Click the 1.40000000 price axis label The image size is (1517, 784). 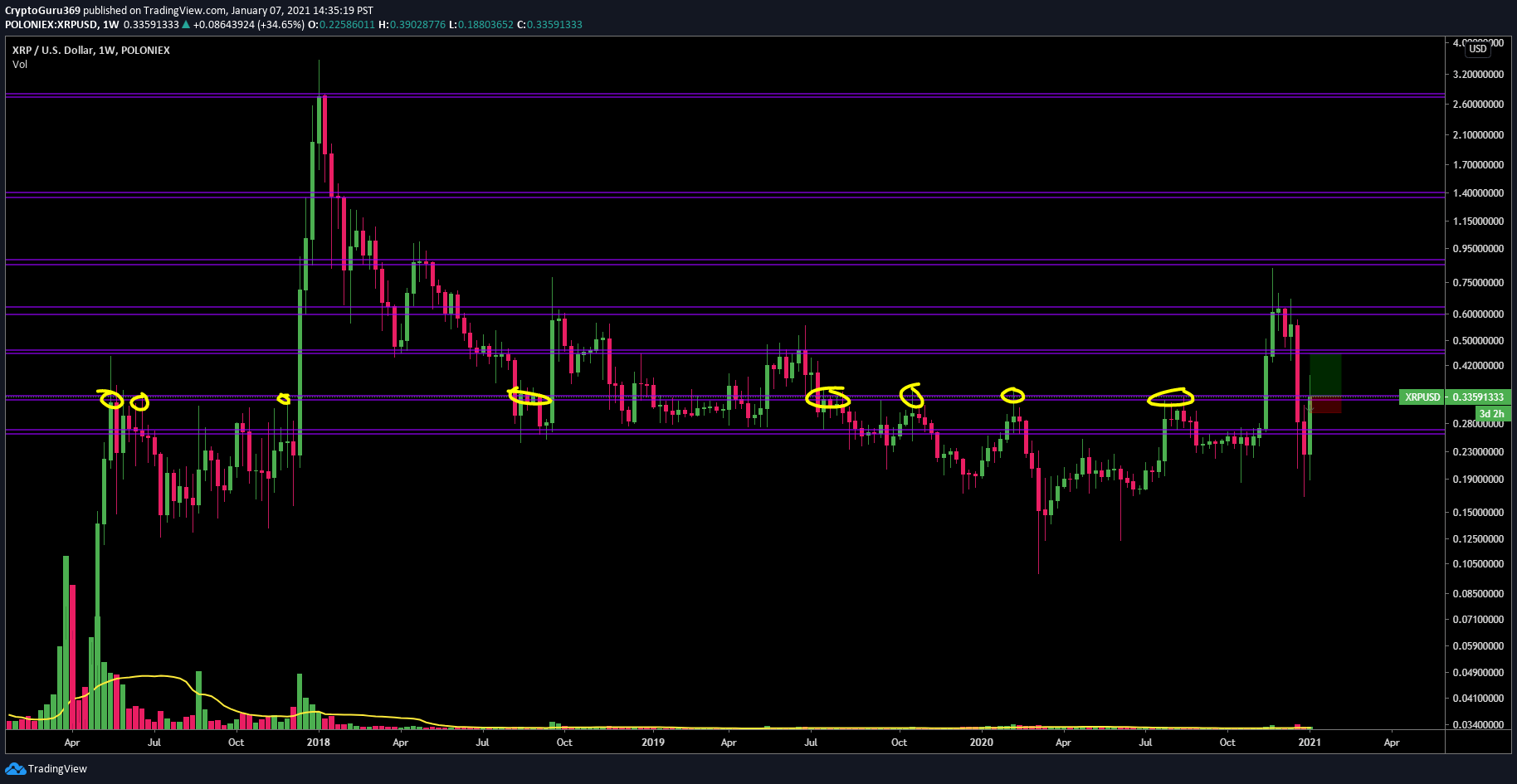click(x=1478, y=193)
